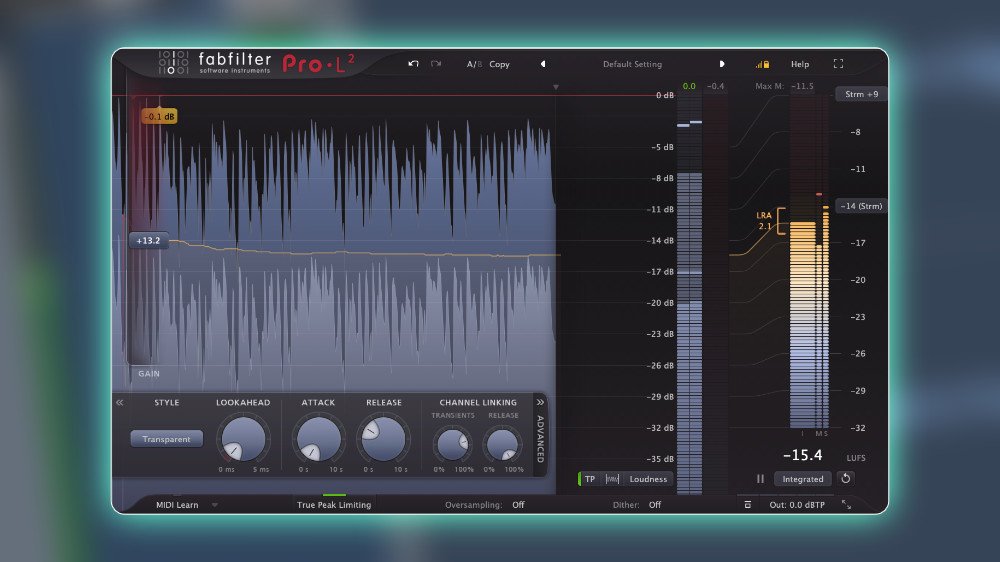Click the FabFilter logo icon
The image size is (1000, 562).
coord(173,63)
